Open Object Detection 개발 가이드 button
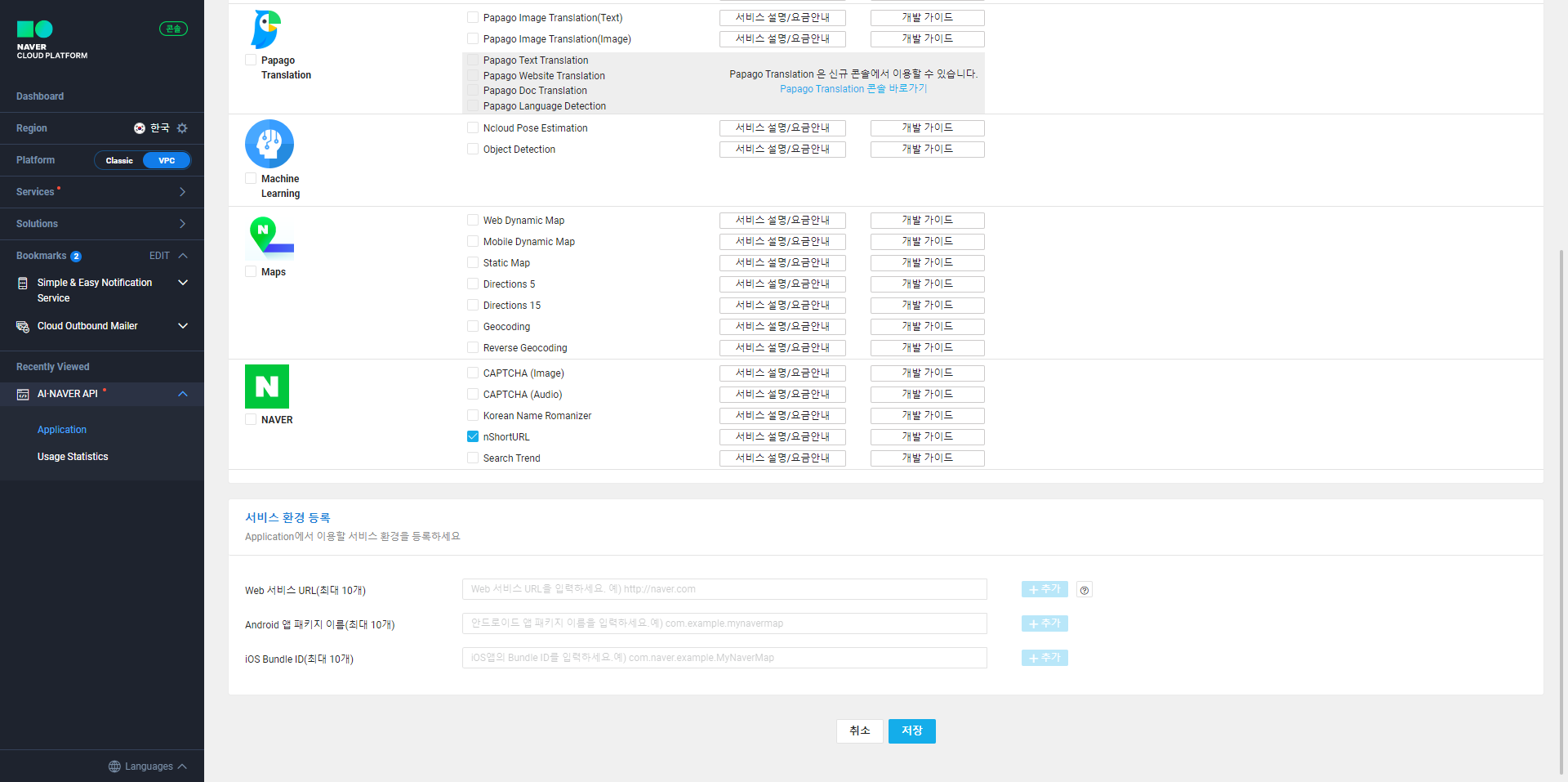Viewport: 1568px width, 782px height. [928, 149]
